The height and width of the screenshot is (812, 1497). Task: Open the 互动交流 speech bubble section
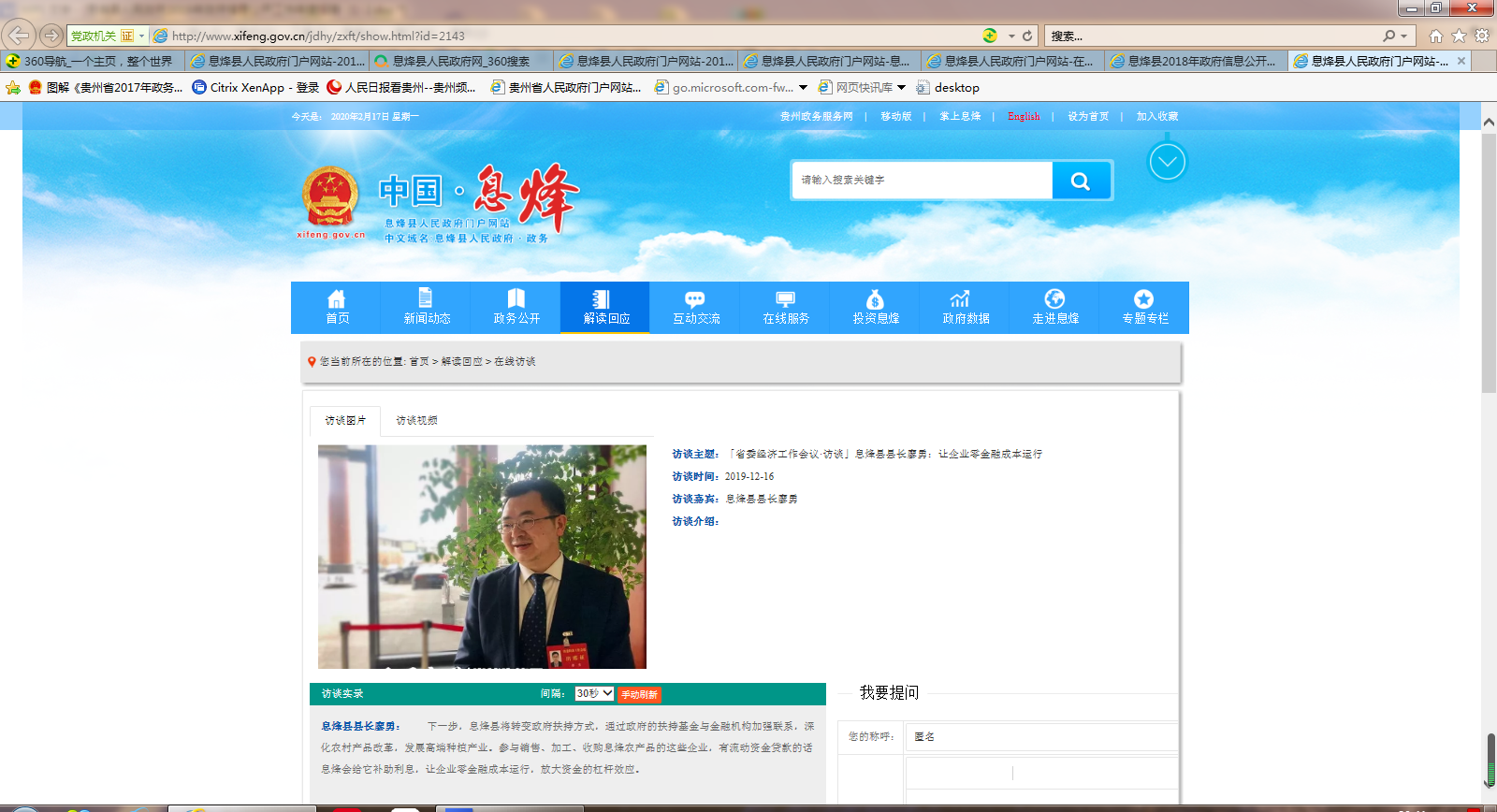[x=696, y=307]
